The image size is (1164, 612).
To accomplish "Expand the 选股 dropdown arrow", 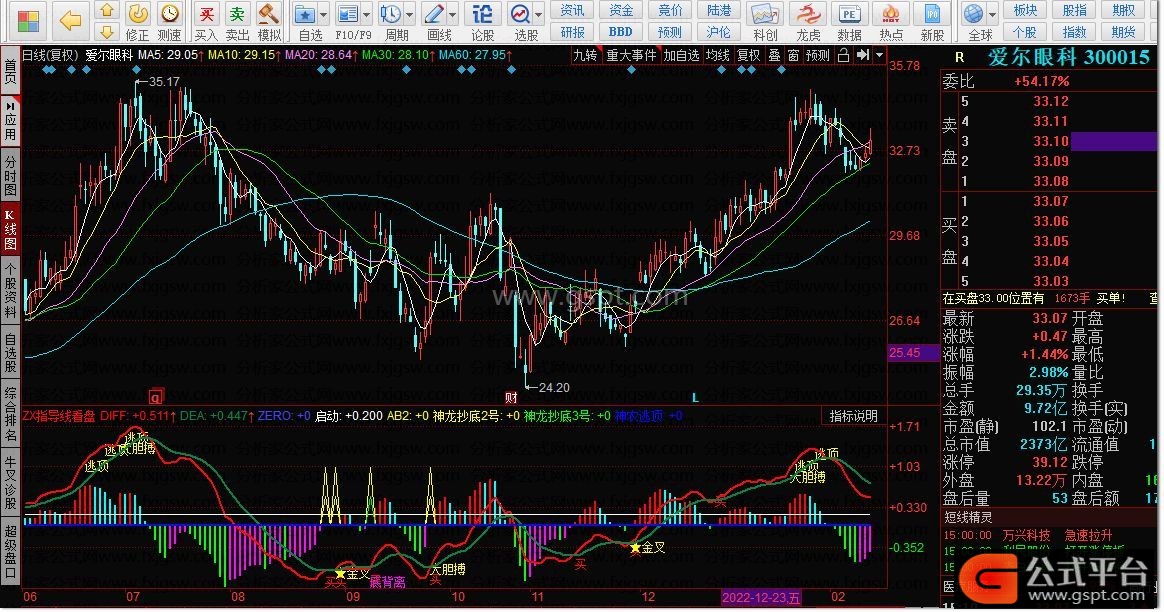I will [x=539, y=14].
